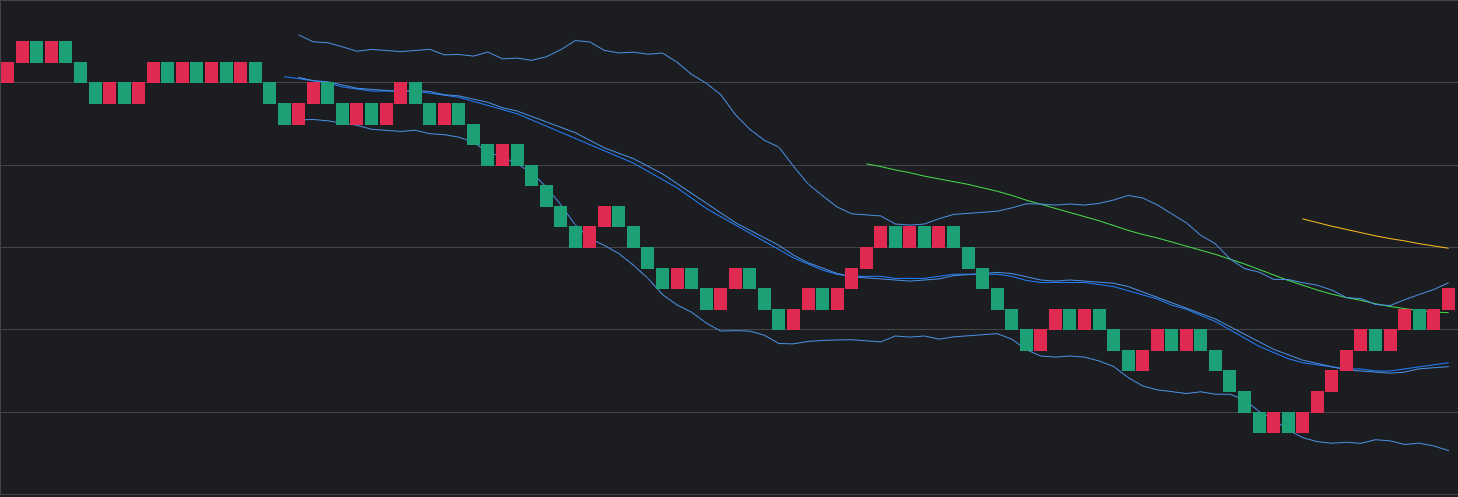Click the most recent red Renko brick
Image resolution: width=1458 pixels, height=497 pixels.
(1448, 299)
